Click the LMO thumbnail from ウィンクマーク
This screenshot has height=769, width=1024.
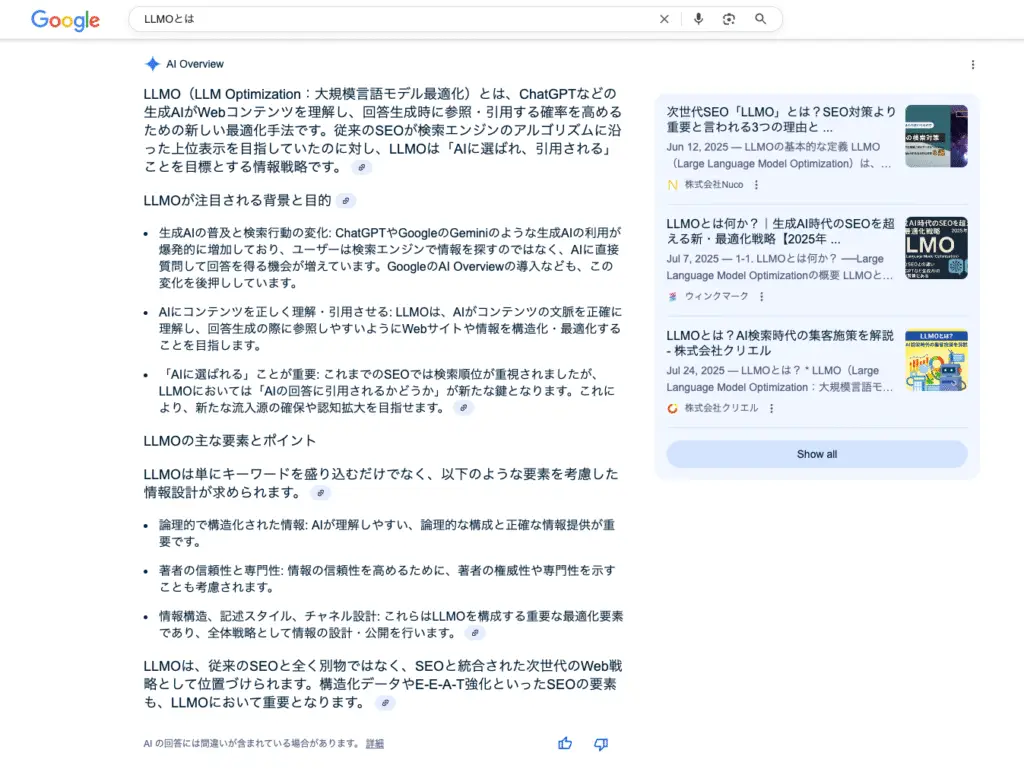coord(936,247)
